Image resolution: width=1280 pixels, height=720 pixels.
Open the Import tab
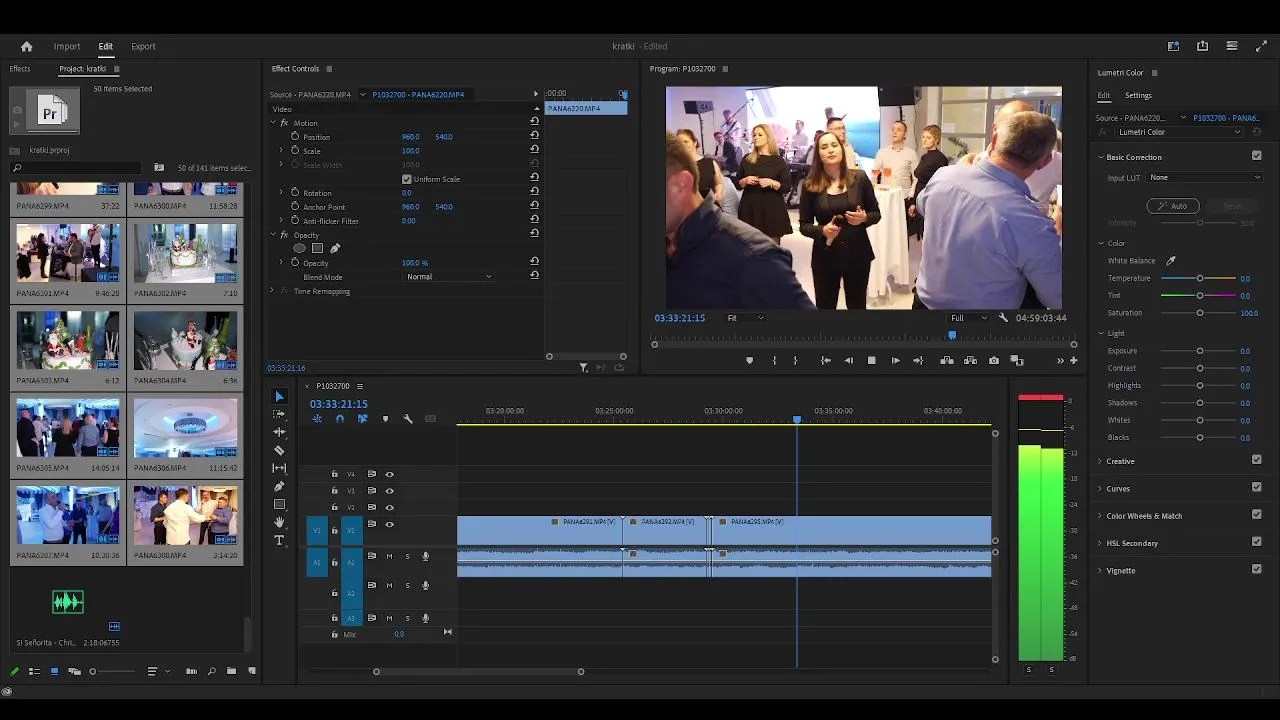click(x=67, y=46)
